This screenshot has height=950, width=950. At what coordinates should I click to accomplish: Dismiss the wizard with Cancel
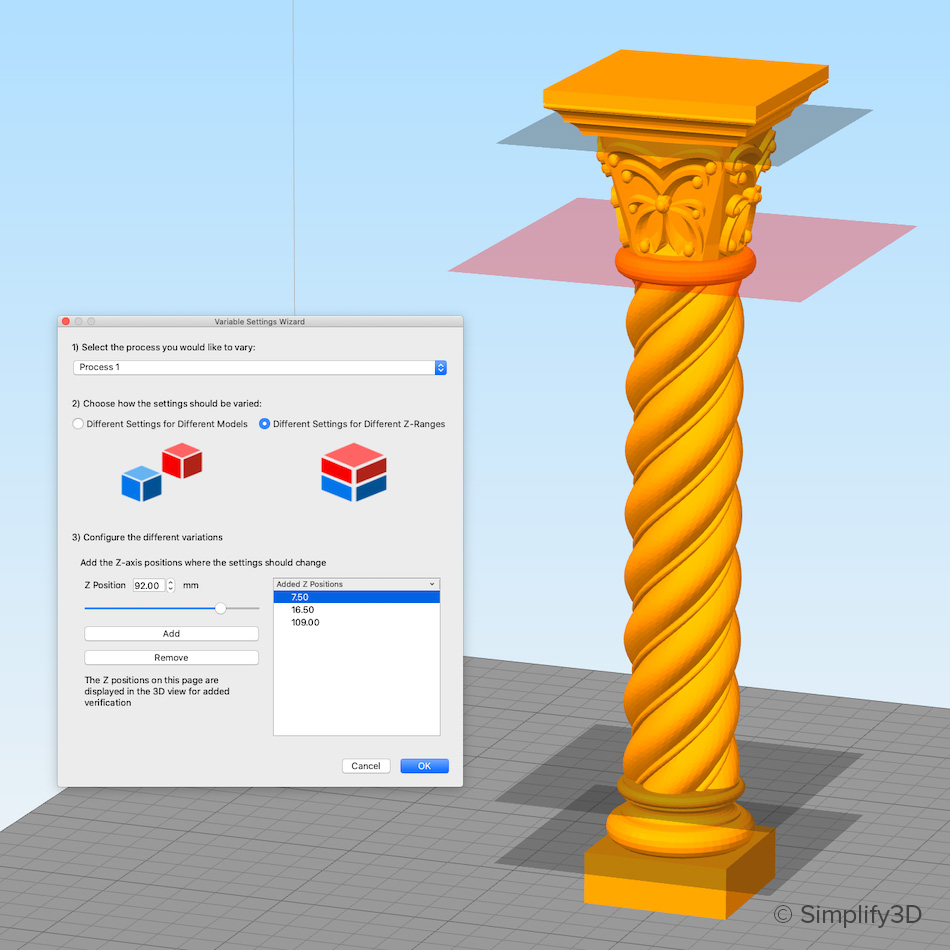[366, 765]
